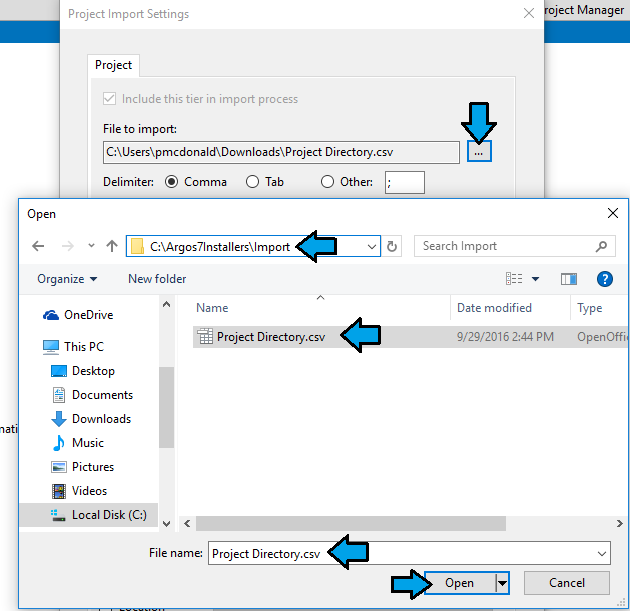Sort files by Type column

click(x=589, y=308)
